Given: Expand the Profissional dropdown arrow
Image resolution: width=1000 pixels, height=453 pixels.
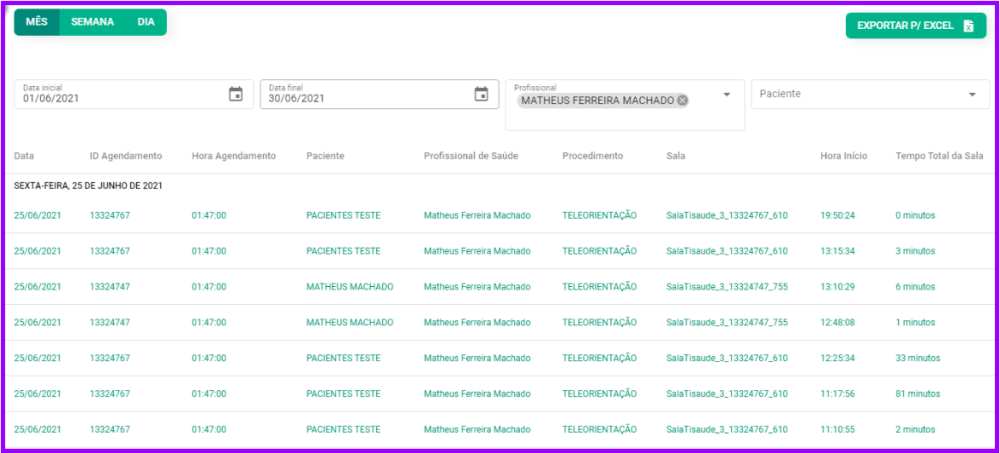Looking at the screenshot, I should [x=727, y=95].
